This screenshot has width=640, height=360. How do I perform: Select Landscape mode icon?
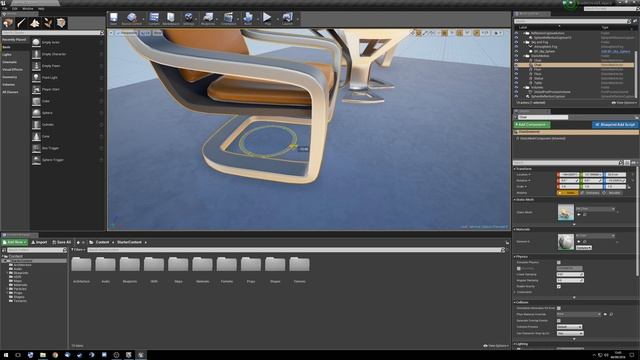[35, 23]
